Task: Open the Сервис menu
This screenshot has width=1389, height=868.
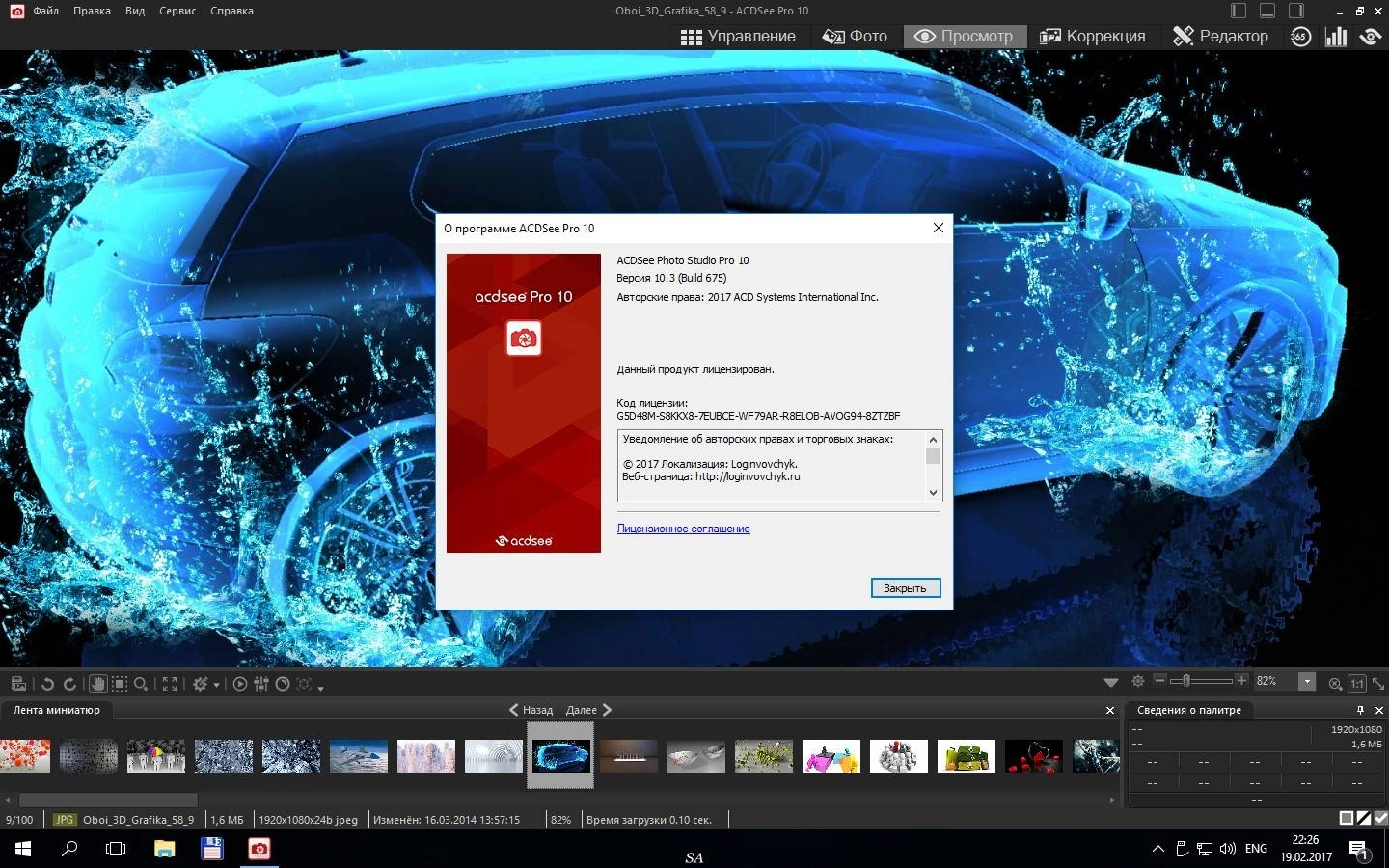Action: 177,11
